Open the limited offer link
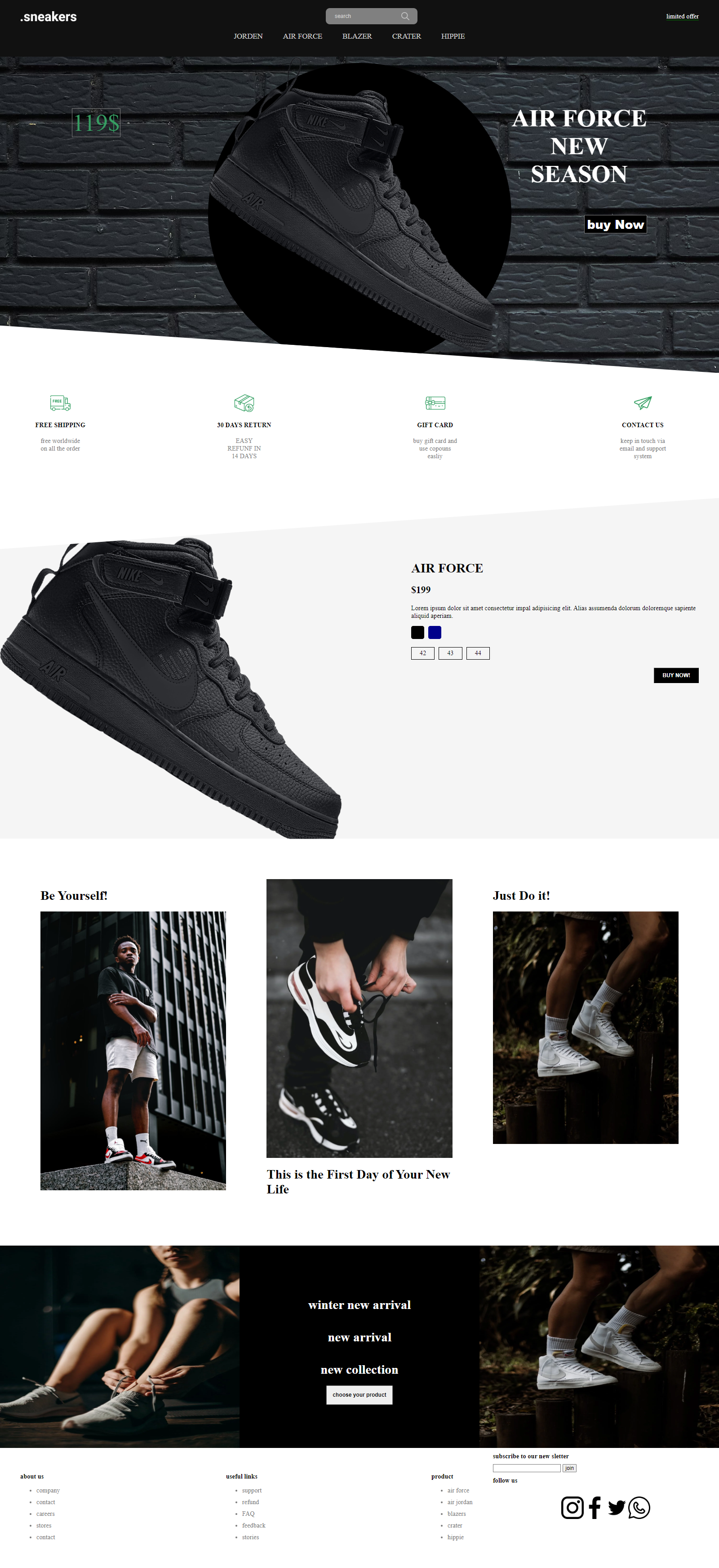The width and height of the screenshot is (719, 1568). pyautogui.click(x=683, y=17)
